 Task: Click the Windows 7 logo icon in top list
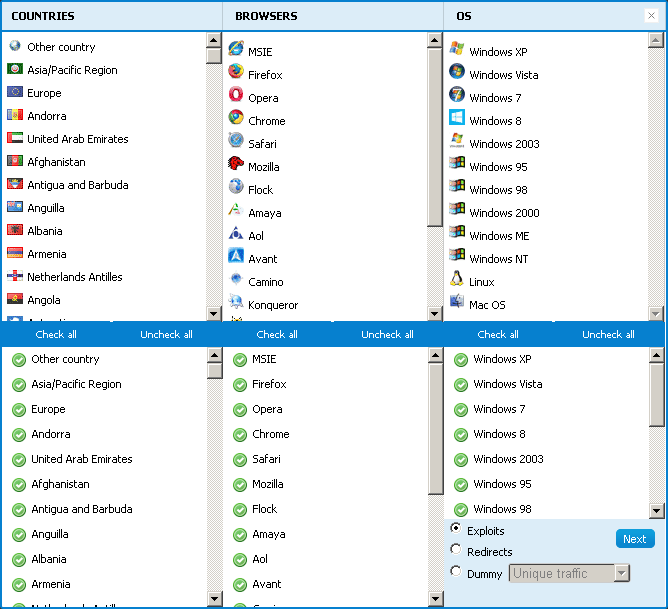[457, 94]
